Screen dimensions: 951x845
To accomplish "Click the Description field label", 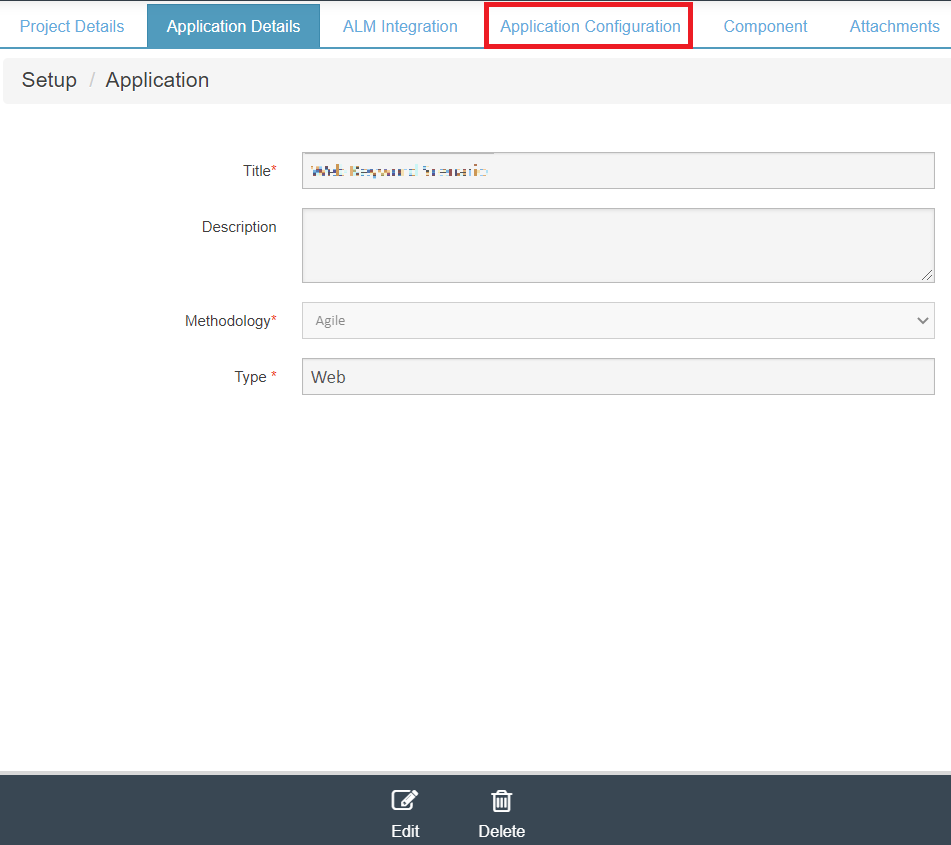I will click(x=239, y=227).
